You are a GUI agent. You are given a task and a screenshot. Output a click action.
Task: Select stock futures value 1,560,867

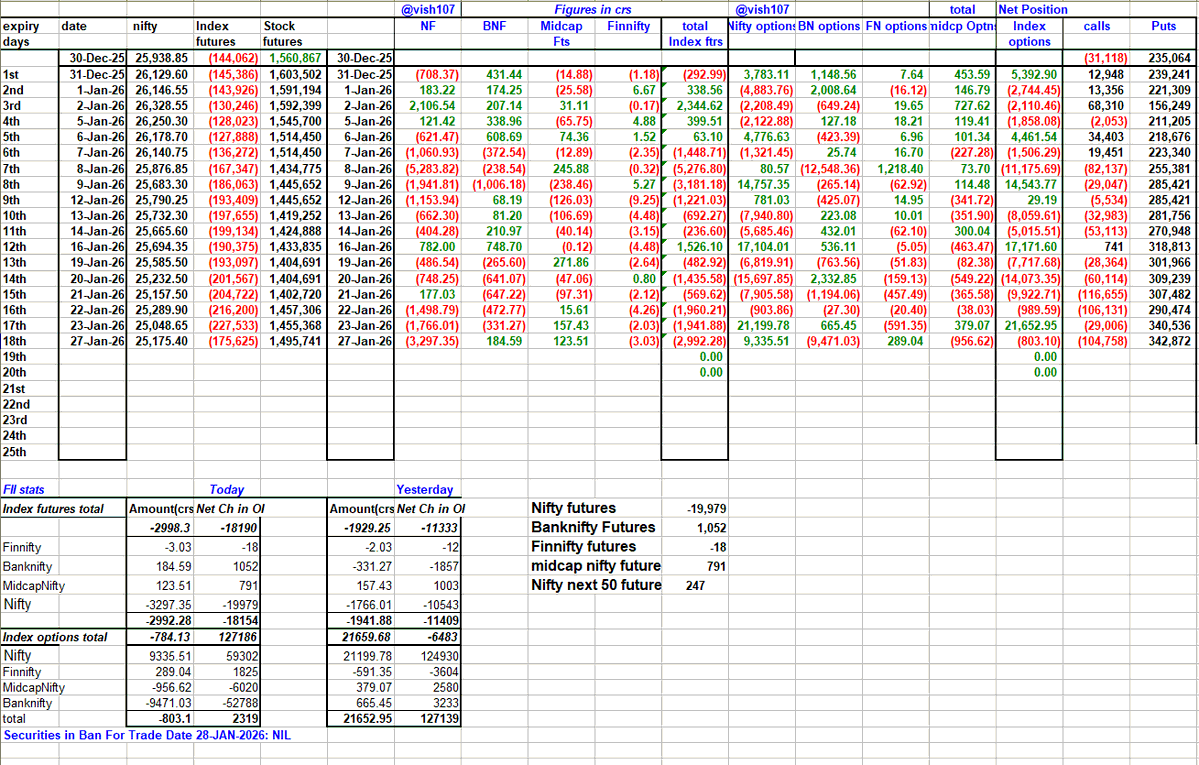point(295,58)
